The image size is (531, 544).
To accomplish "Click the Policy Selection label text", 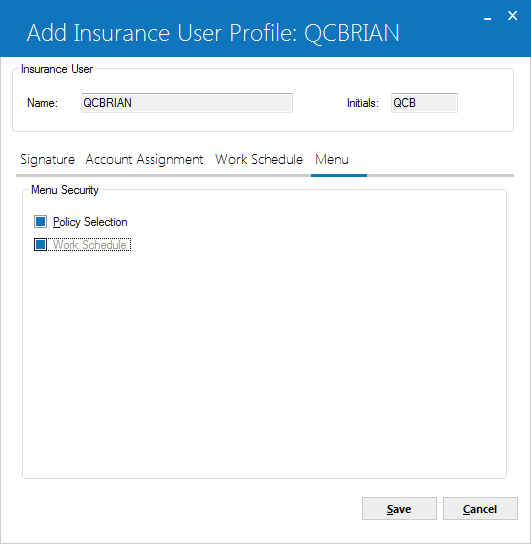I will (x=90, y=222).
